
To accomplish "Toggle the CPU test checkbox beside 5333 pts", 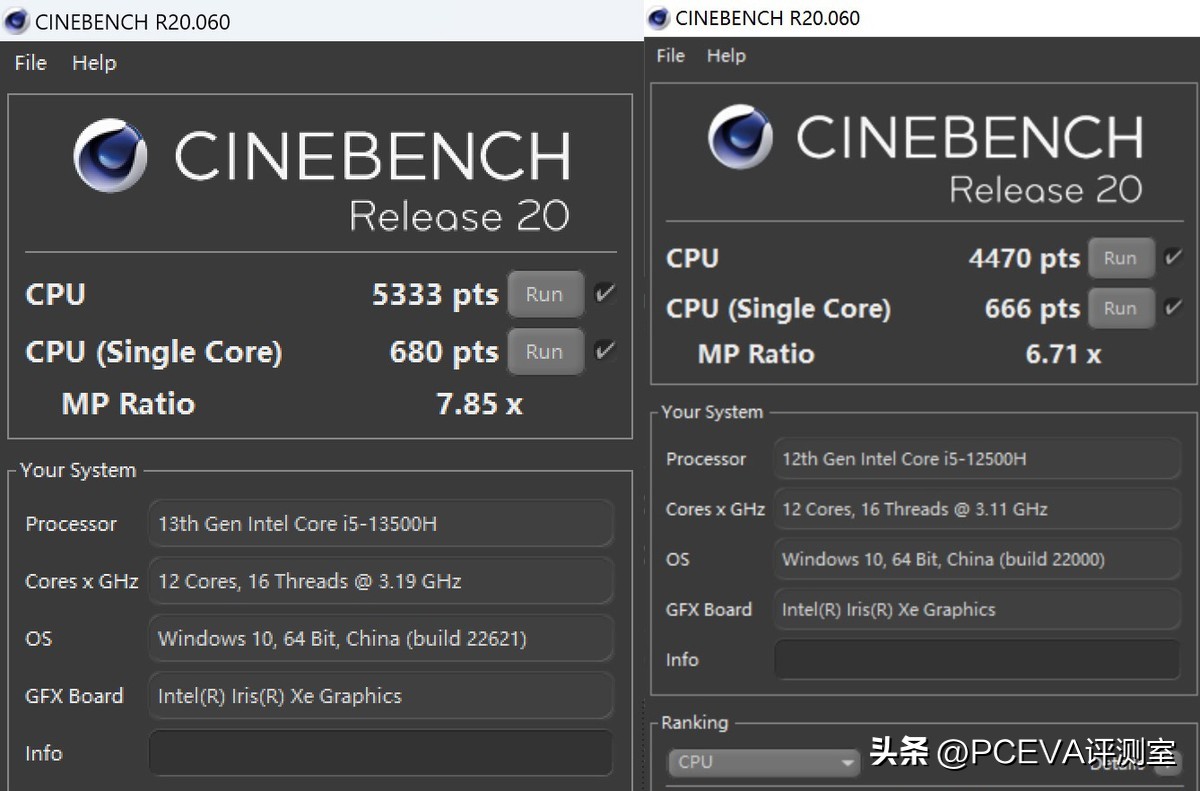I will (604, 293).
